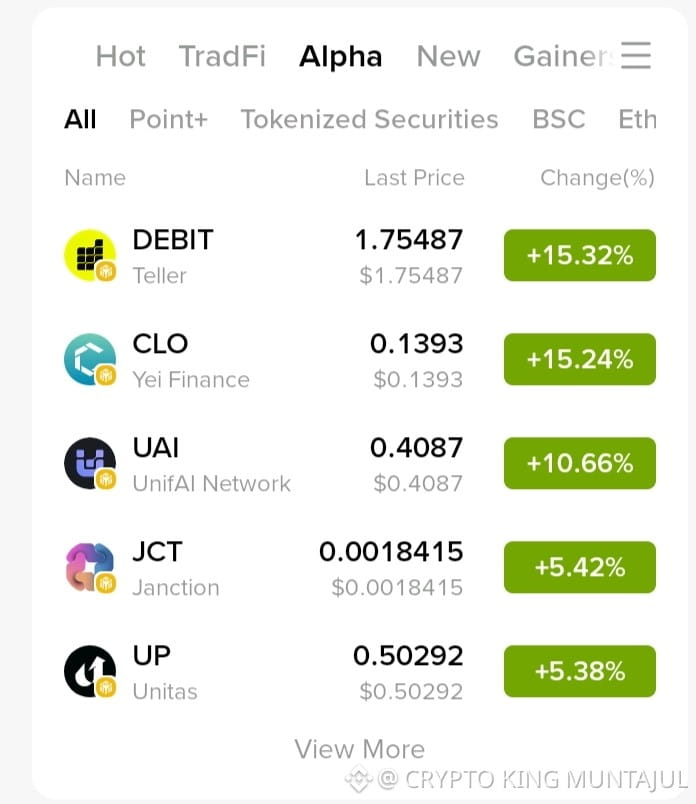Tap the DEBIT Teller coin logo
This screenshot has height=804, width=696.
90,255
